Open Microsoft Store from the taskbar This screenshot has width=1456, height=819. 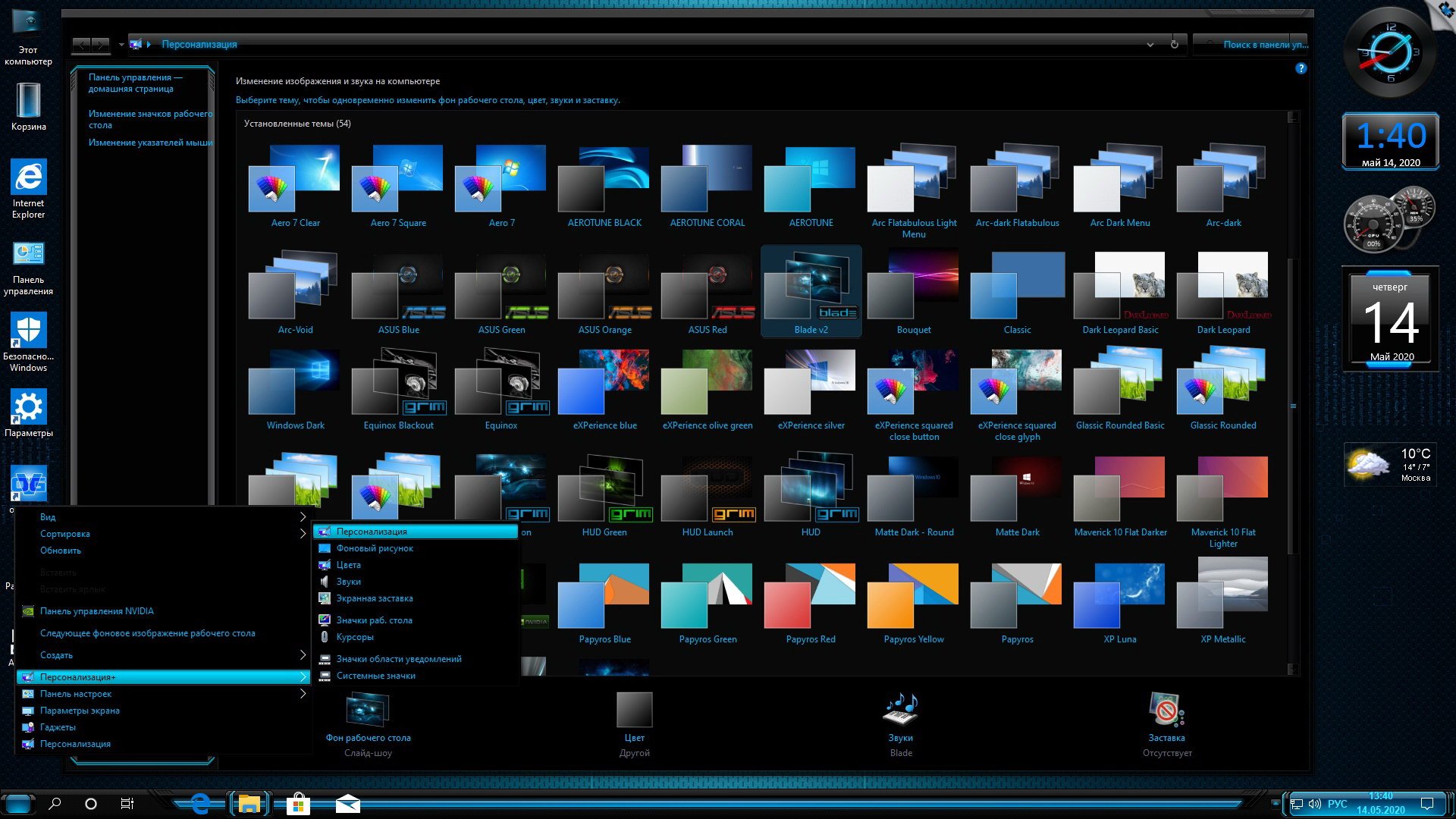tap(298, 804)
